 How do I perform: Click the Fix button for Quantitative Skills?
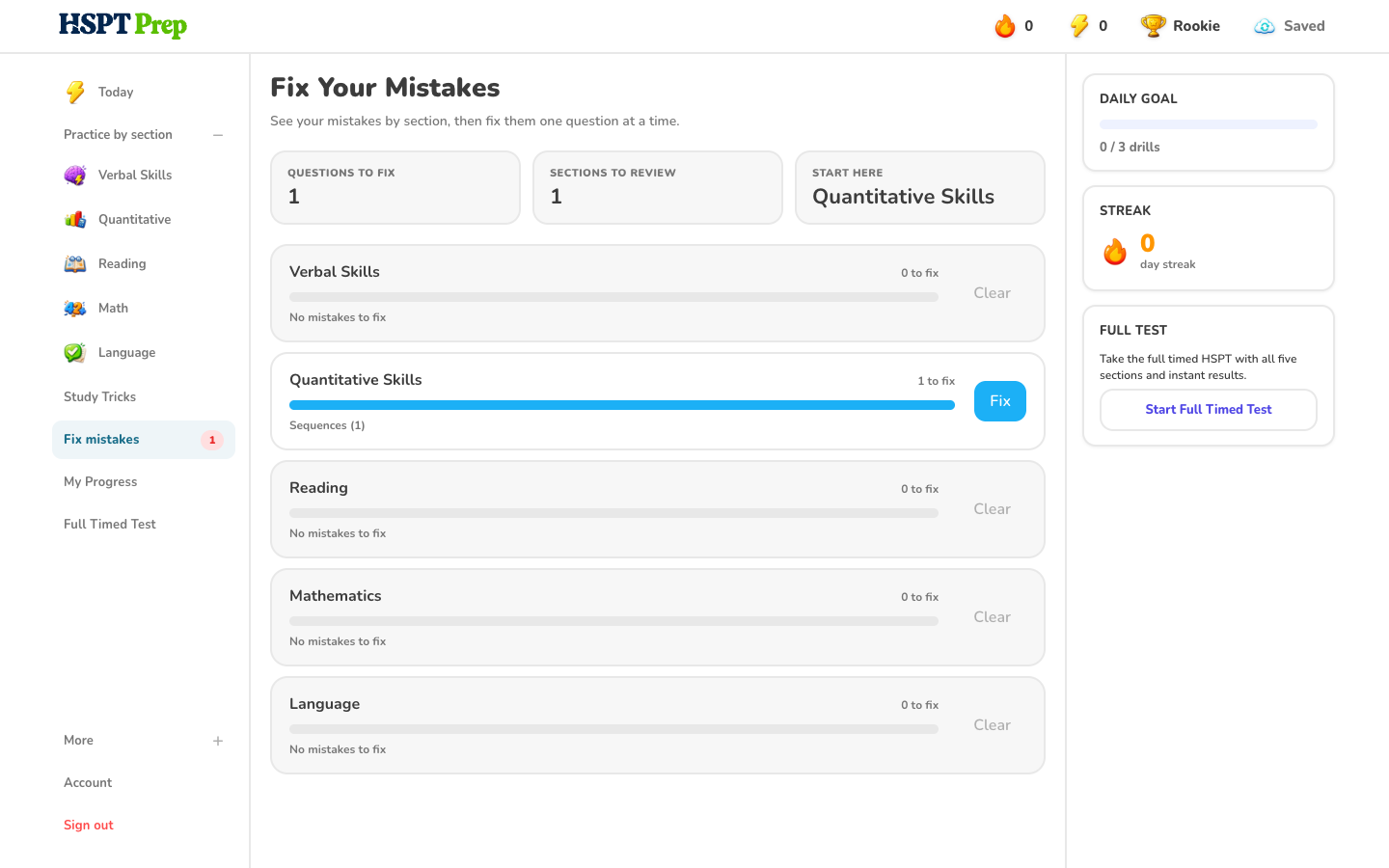tap(1000, 401)
